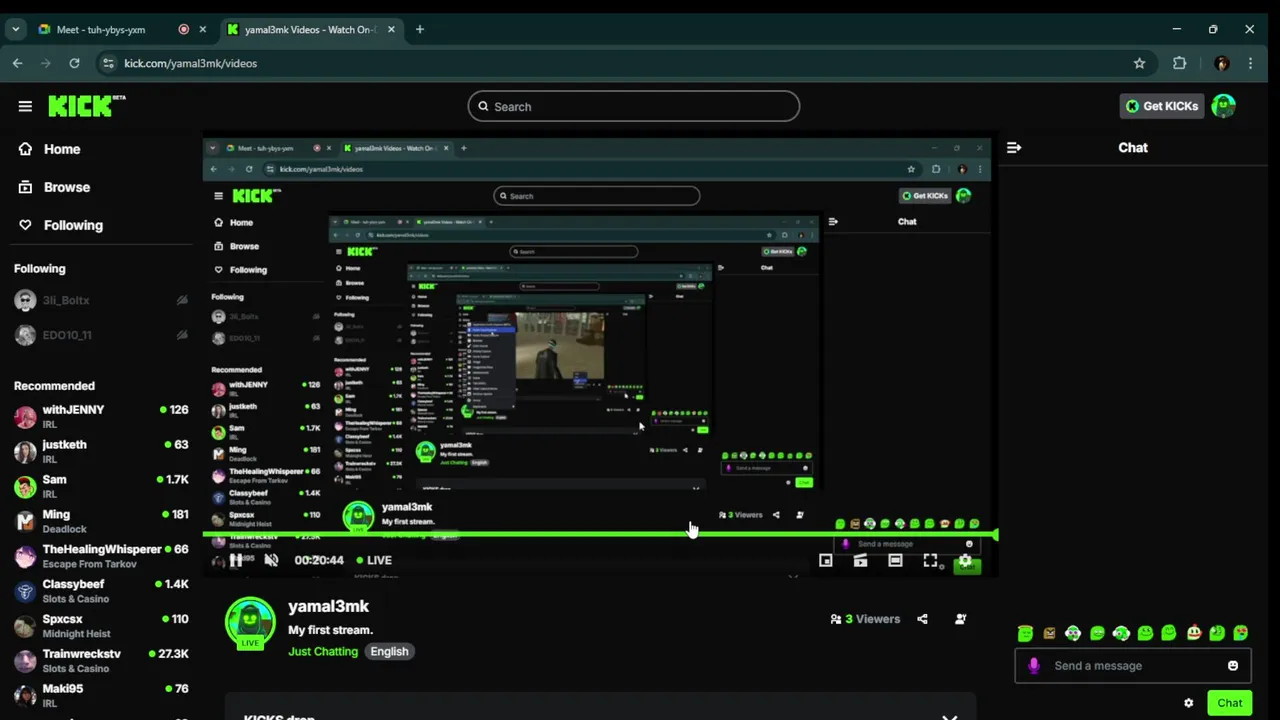This screenshot has width=1280, height=720.
Task: Jump to LIVE indicator in player
Action: click(x=374, y=560)
